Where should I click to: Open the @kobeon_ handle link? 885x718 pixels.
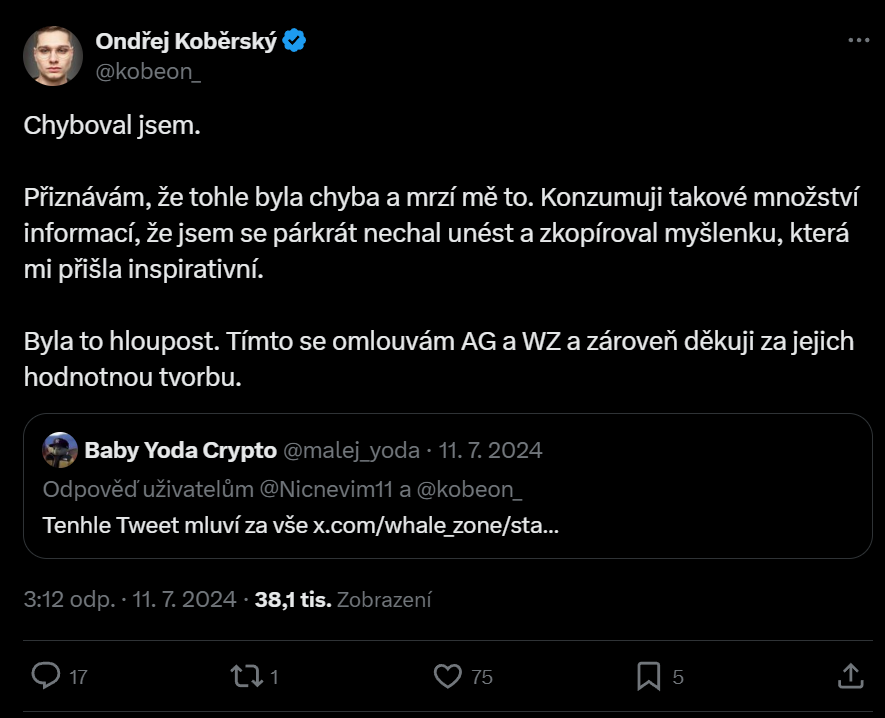148,71
